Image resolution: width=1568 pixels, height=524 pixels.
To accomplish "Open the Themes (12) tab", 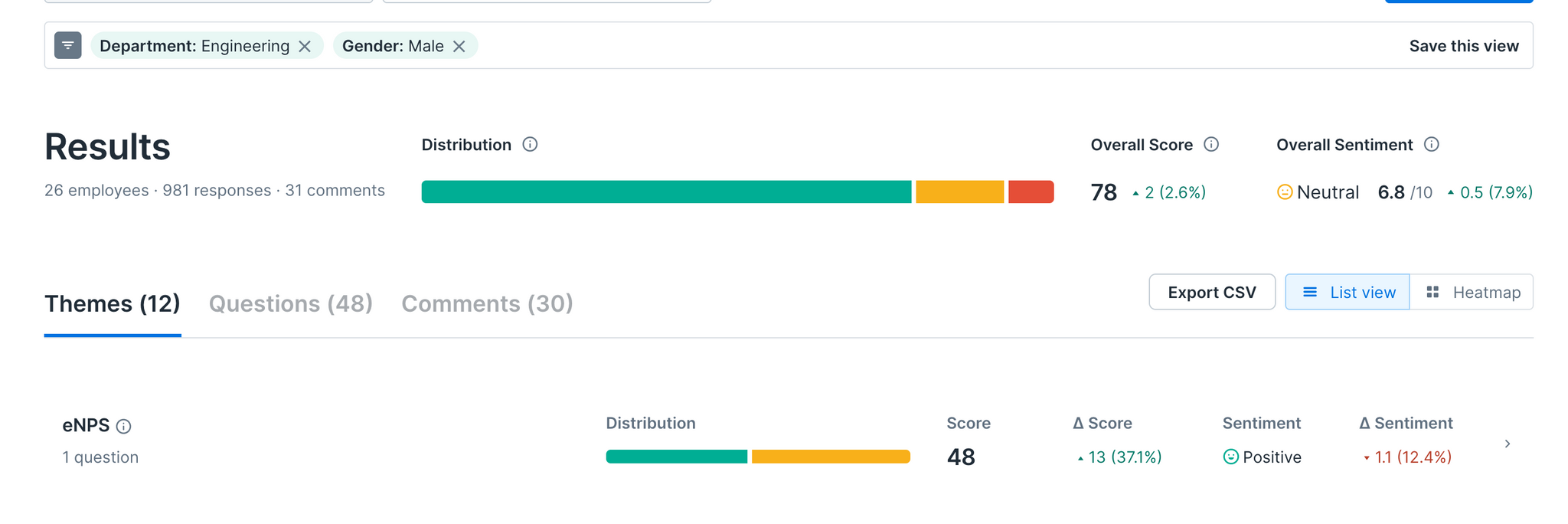I will (113, 304).
